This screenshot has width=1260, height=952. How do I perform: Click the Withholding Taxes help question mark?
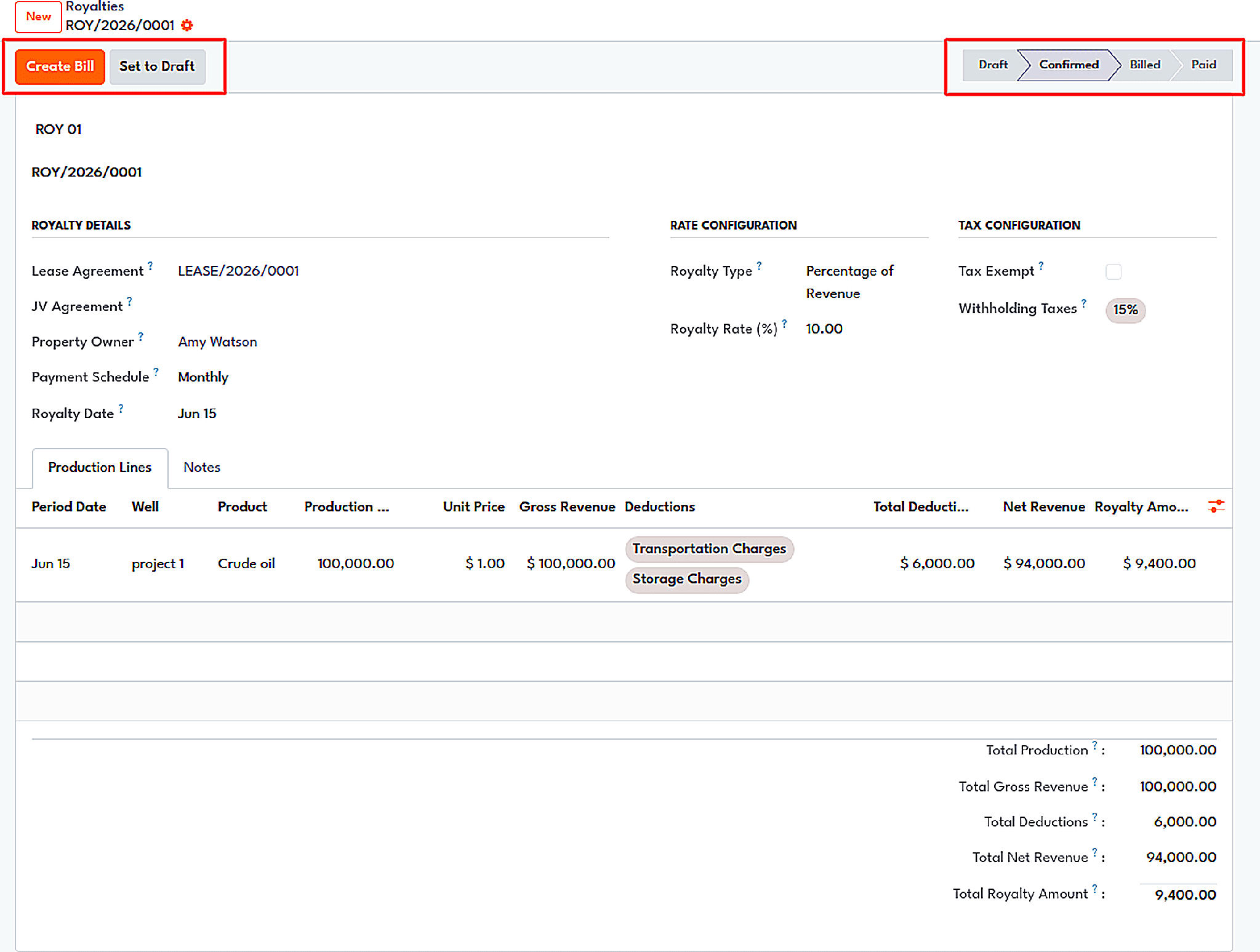[1084, 303]
